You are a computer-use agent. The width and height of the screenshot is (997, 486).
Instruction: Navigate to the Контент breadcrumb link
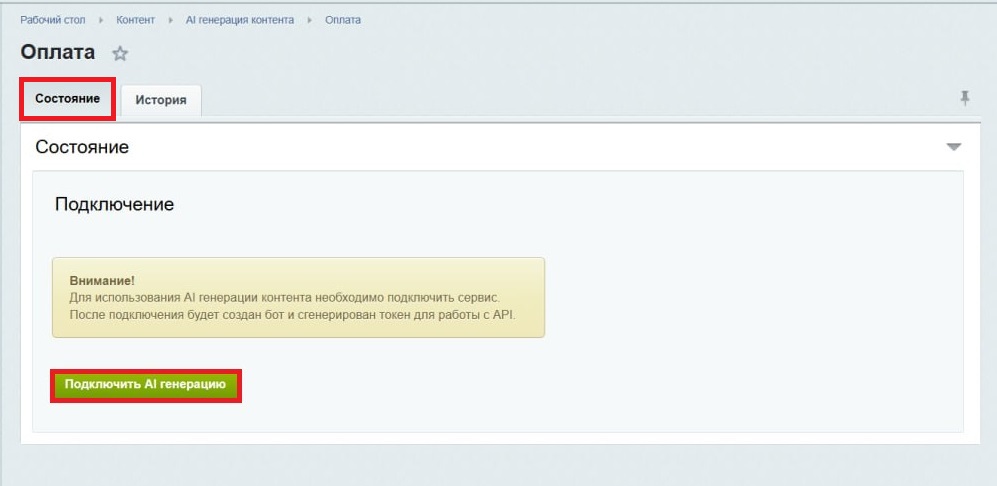(135, 20)
